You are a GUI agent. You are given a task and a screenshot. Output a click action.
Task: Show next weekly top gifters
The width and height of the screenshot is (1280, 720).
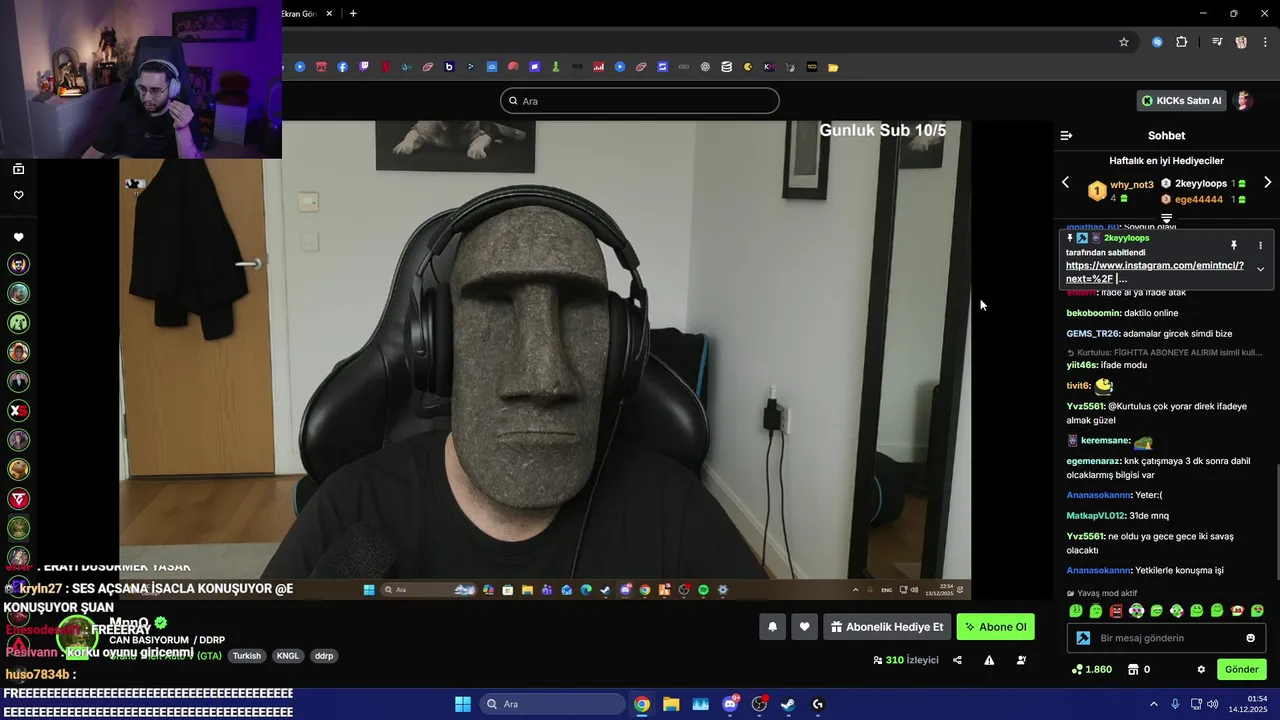coord(1267,182)
